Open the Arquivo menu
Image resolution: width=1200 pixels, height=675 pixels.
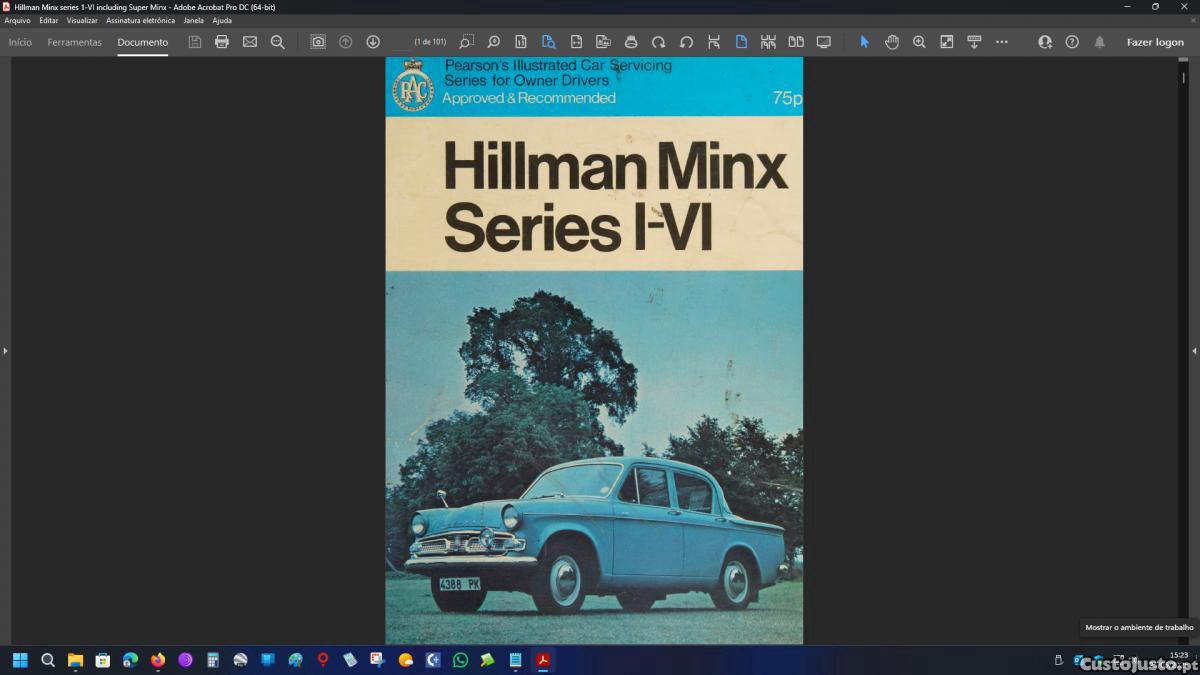tap(17, 20)
